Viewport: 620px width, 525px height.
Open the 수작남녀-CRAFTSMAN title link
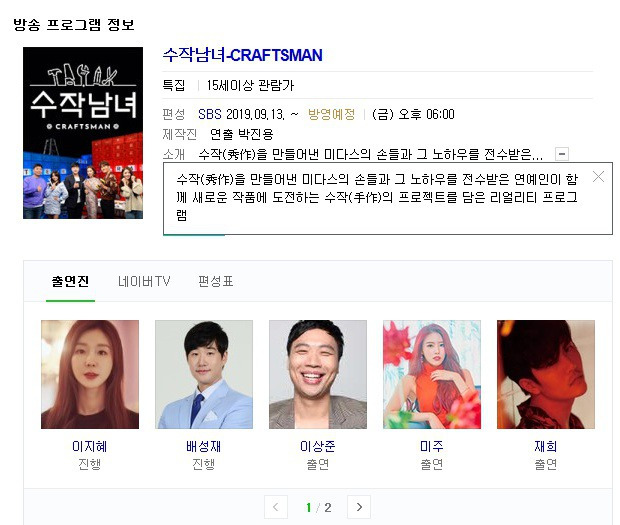243,55
